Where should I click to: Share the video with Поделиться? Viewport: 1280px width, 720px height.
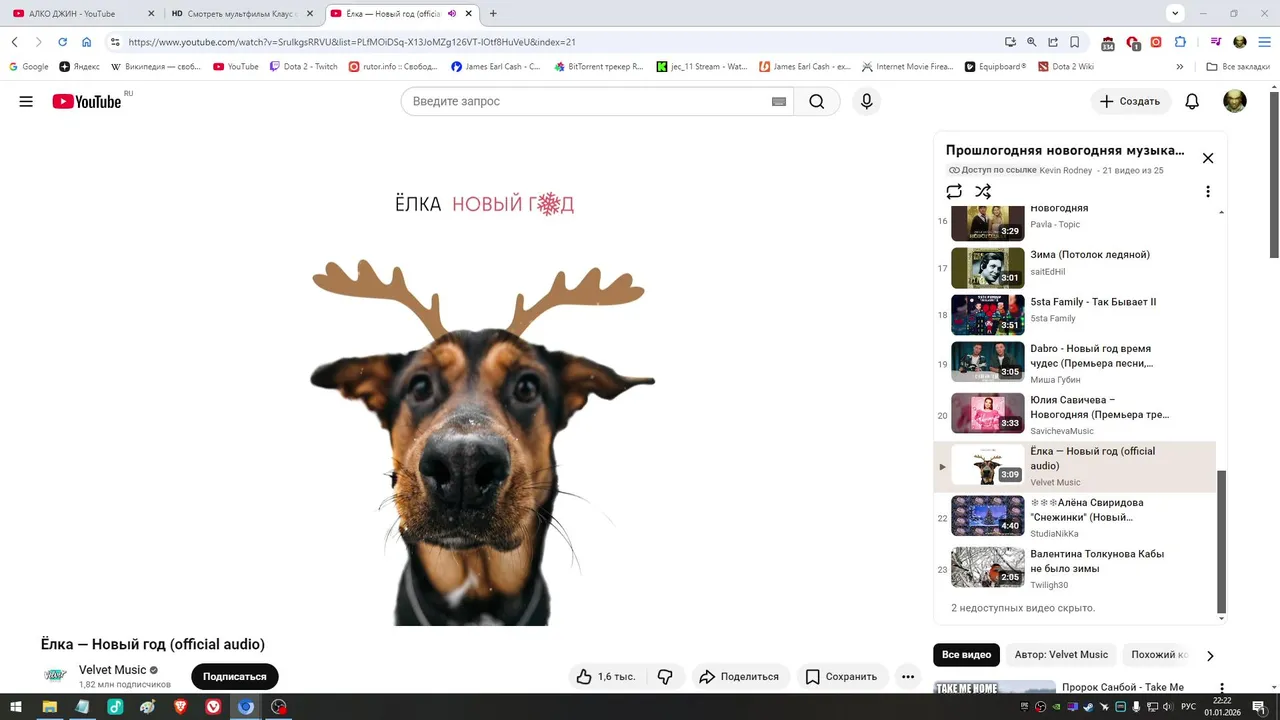(739, 677)
